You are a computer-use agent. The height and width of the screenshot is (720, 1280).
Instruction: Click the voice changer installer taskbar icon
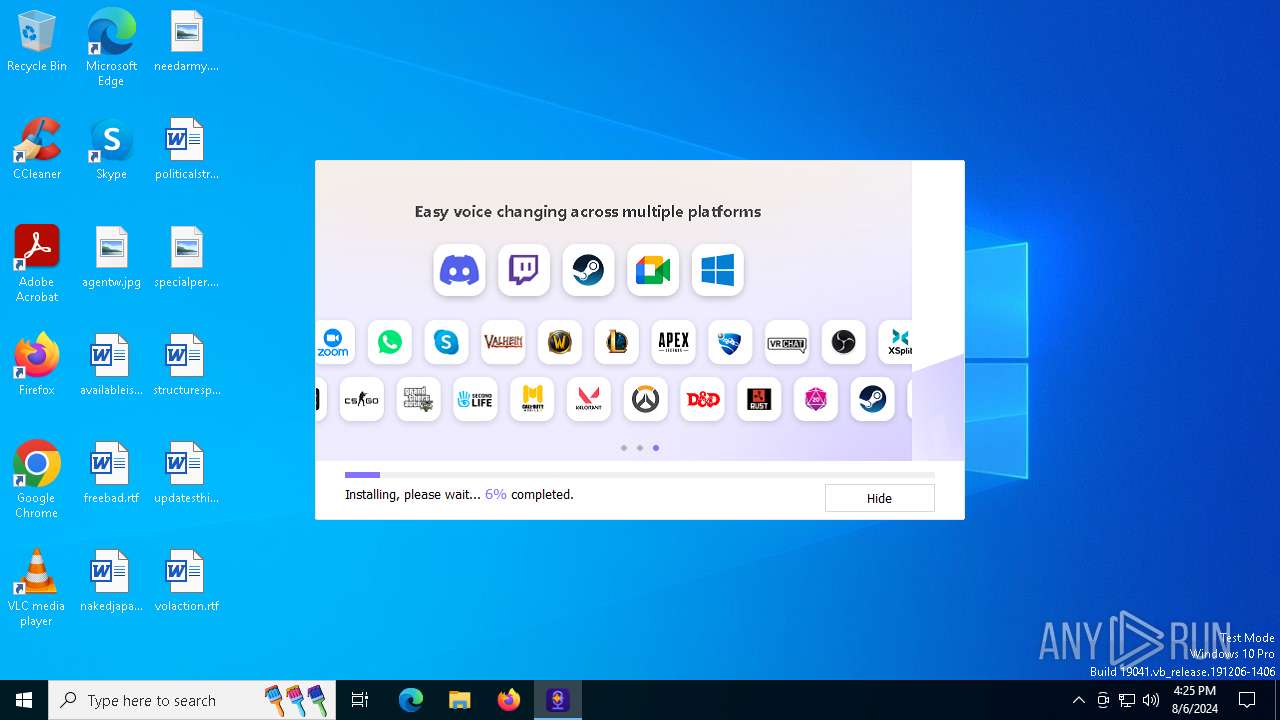pyautogui.click(x=558, y=700)
